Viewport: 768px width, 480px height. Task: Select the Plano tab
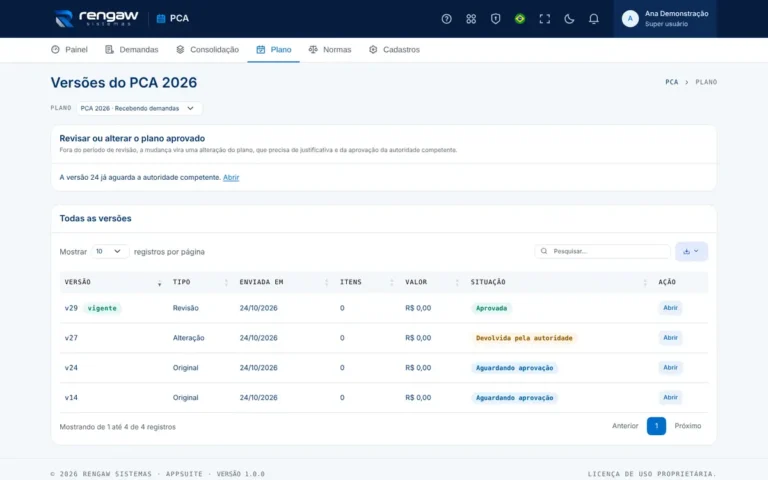click(x=273, y=49)
